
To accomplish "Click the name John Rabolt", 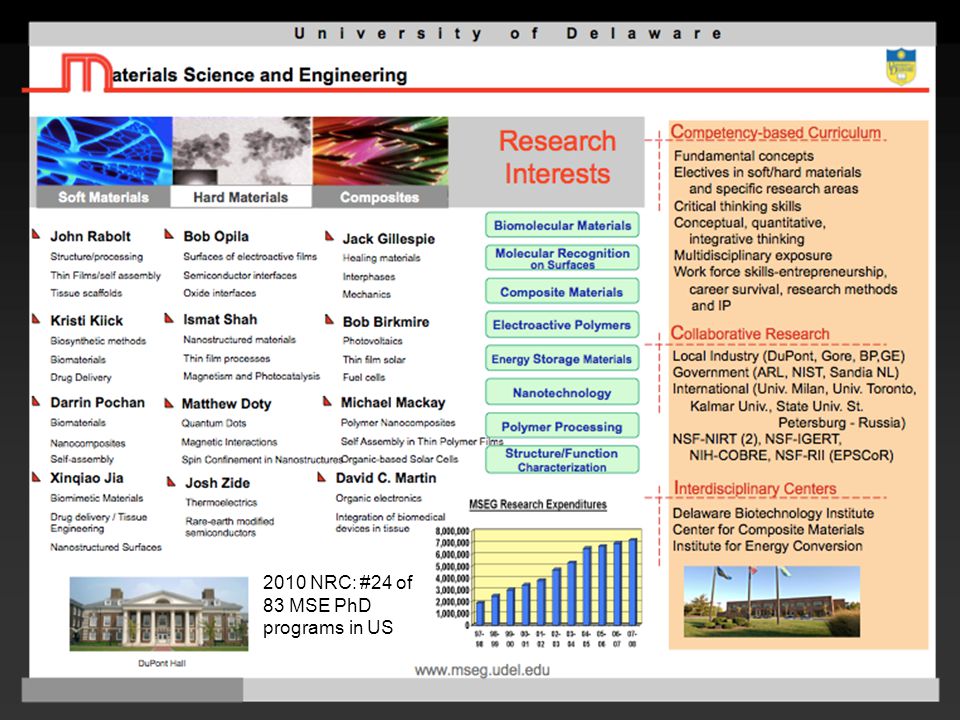I will [91, 236].
